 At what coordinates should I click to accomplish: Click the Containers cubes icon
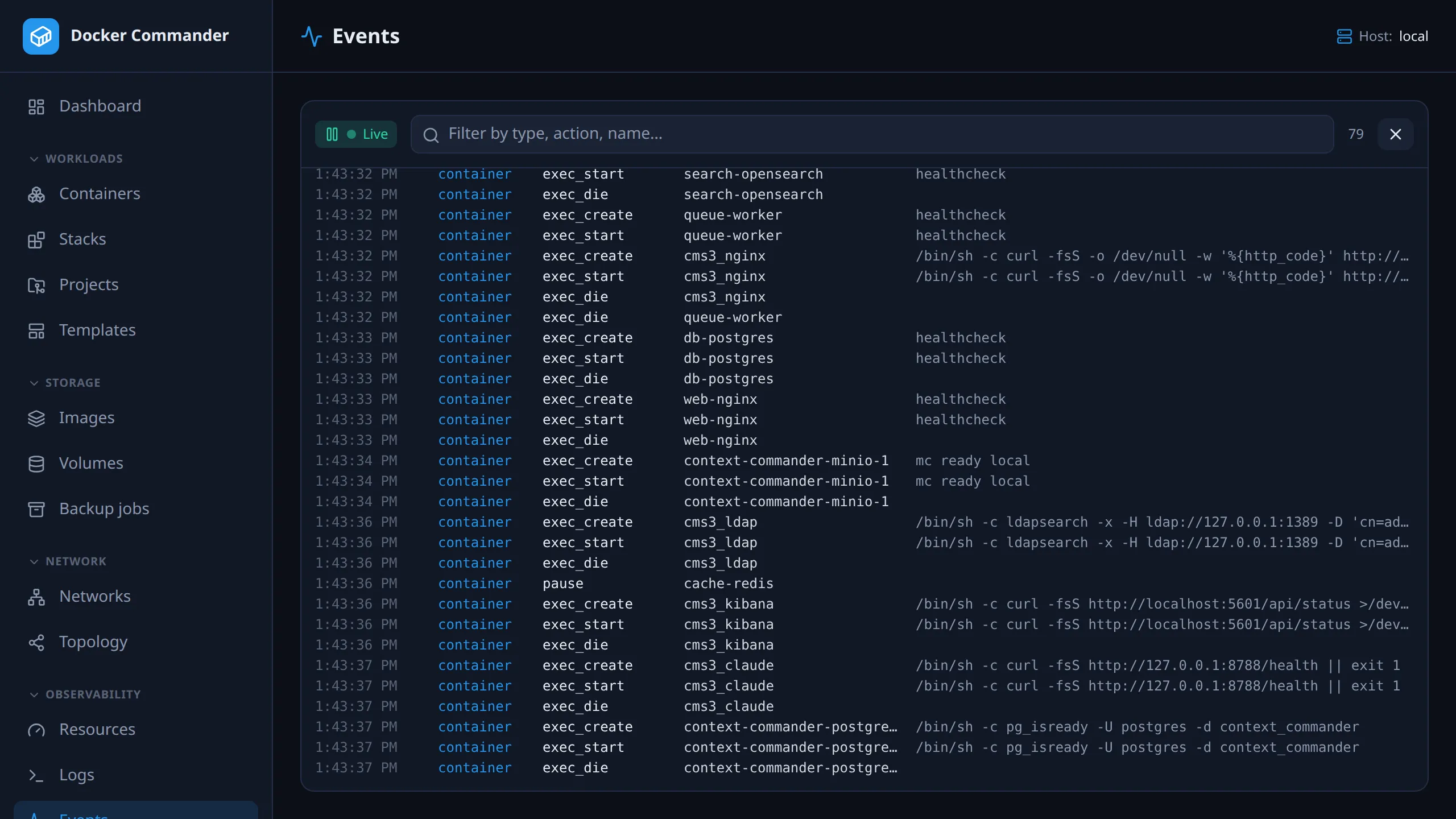[x=36, y=194]
